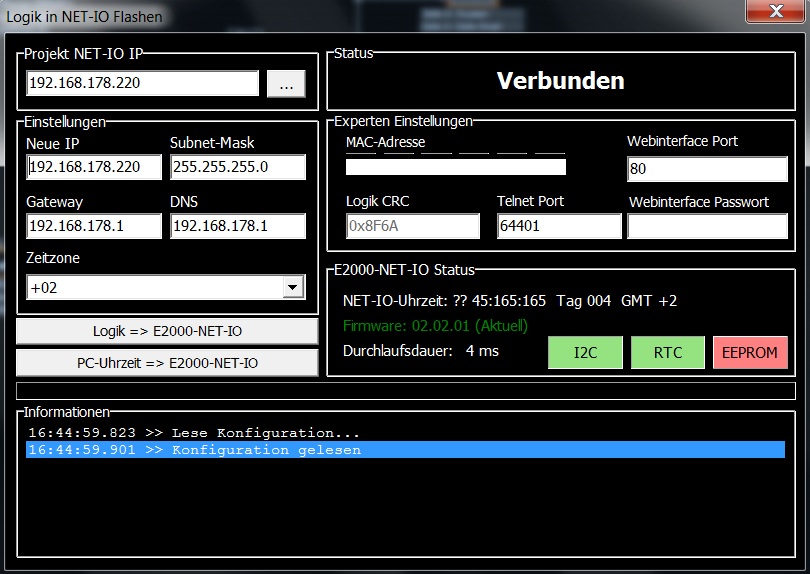Click the green I2C status indicator
Viewport: 810px width, 574px height.
[585, 352]
